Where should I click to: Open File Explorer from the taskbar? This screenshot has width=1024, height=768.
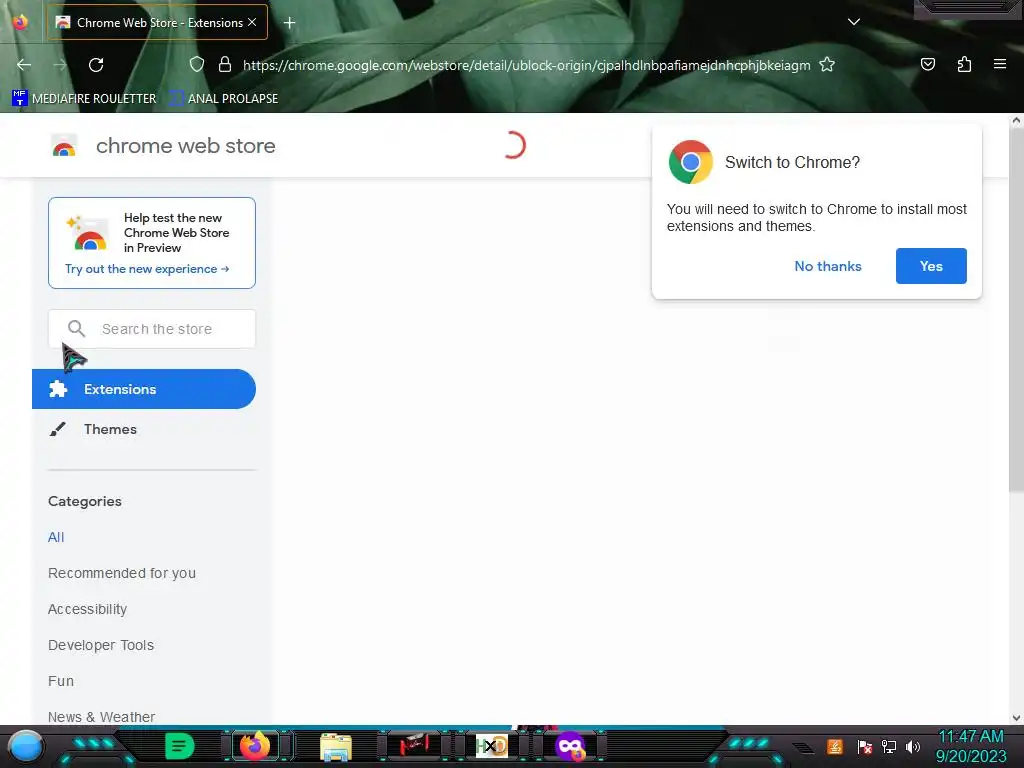pyautogui.click(x=336, y=746)
